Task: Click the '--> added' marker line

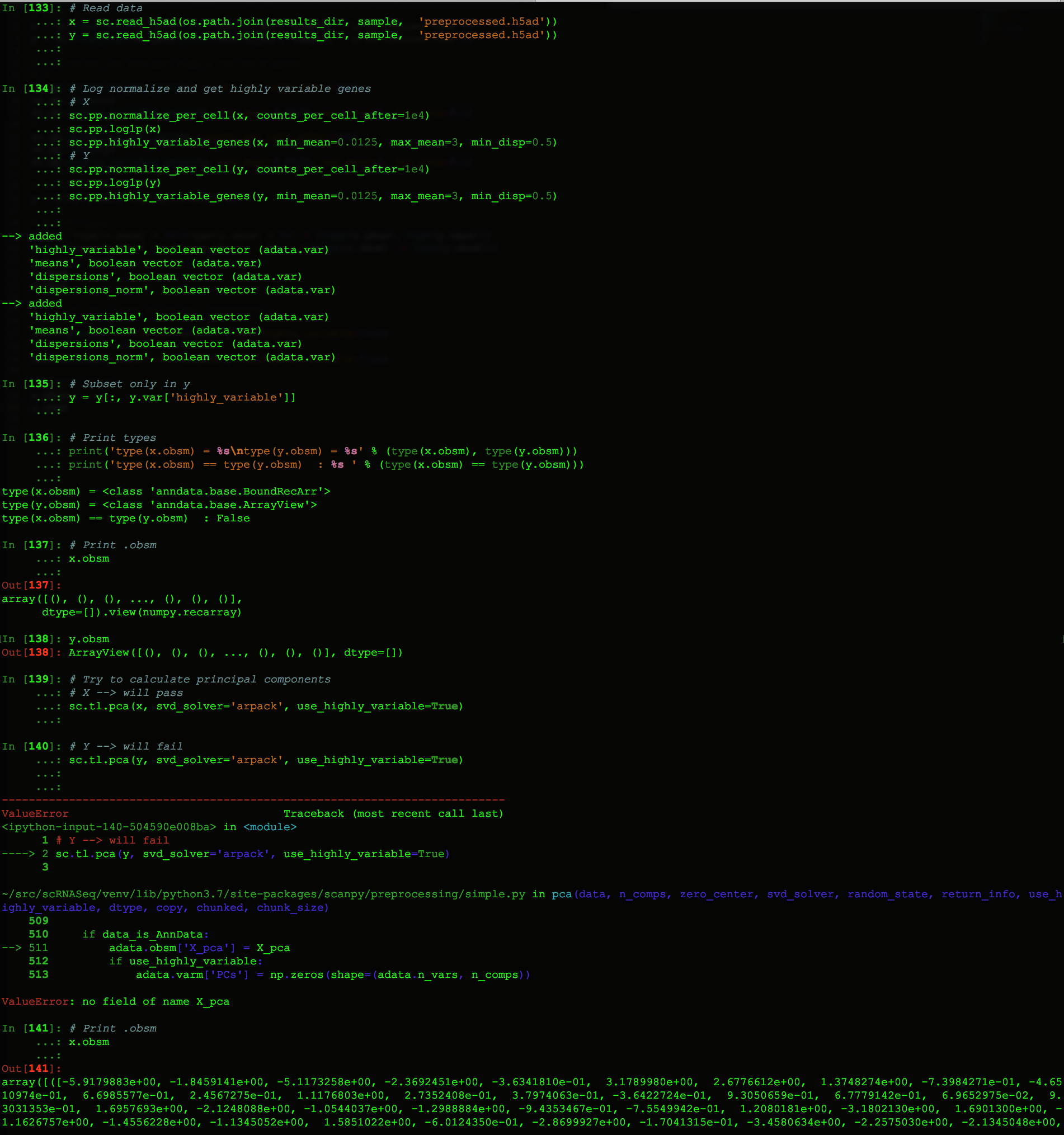Action: click(32, 236)
